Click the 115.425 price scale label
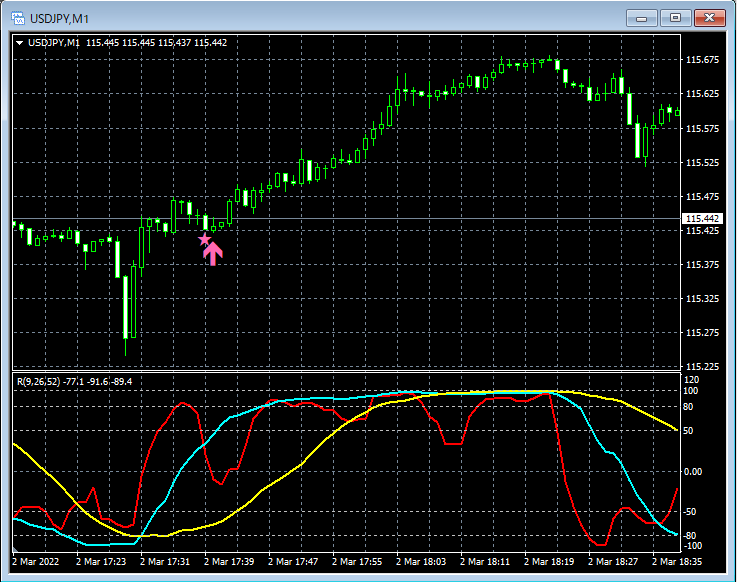This screenshot has width=737, height=582. (703, 230)
